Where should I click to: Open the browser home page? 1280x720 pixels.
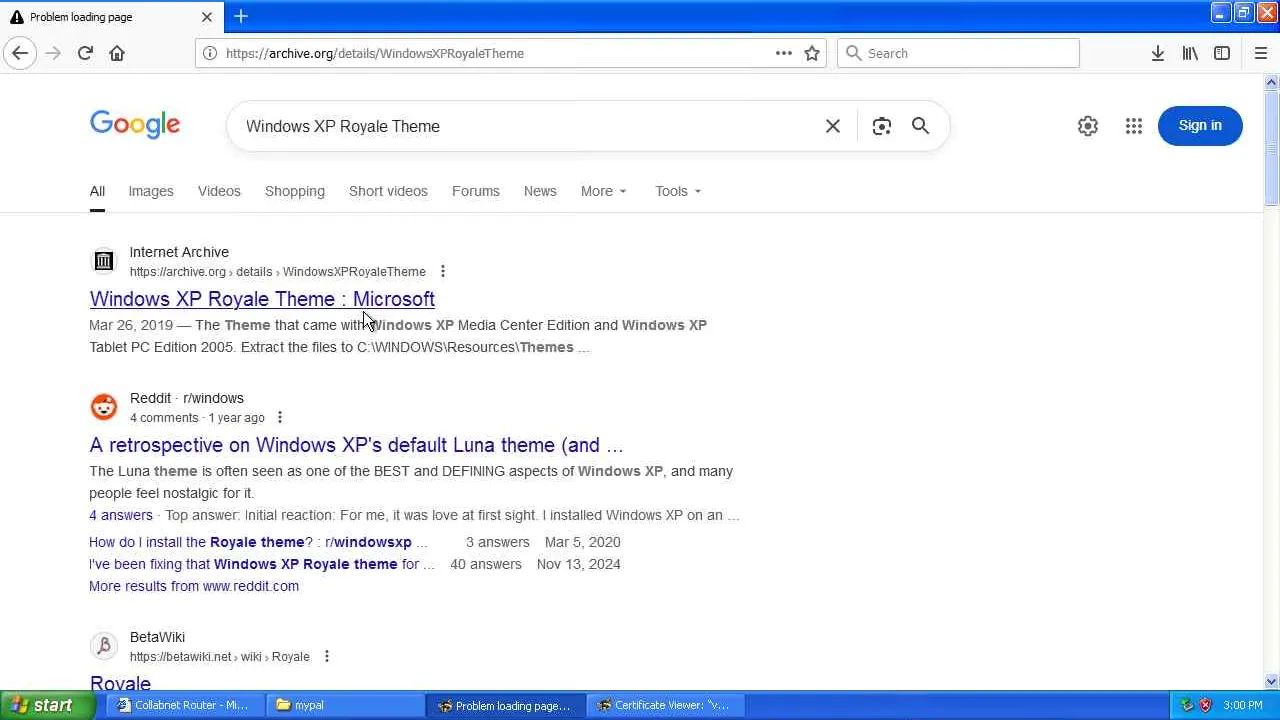click(x=117, y=53)
